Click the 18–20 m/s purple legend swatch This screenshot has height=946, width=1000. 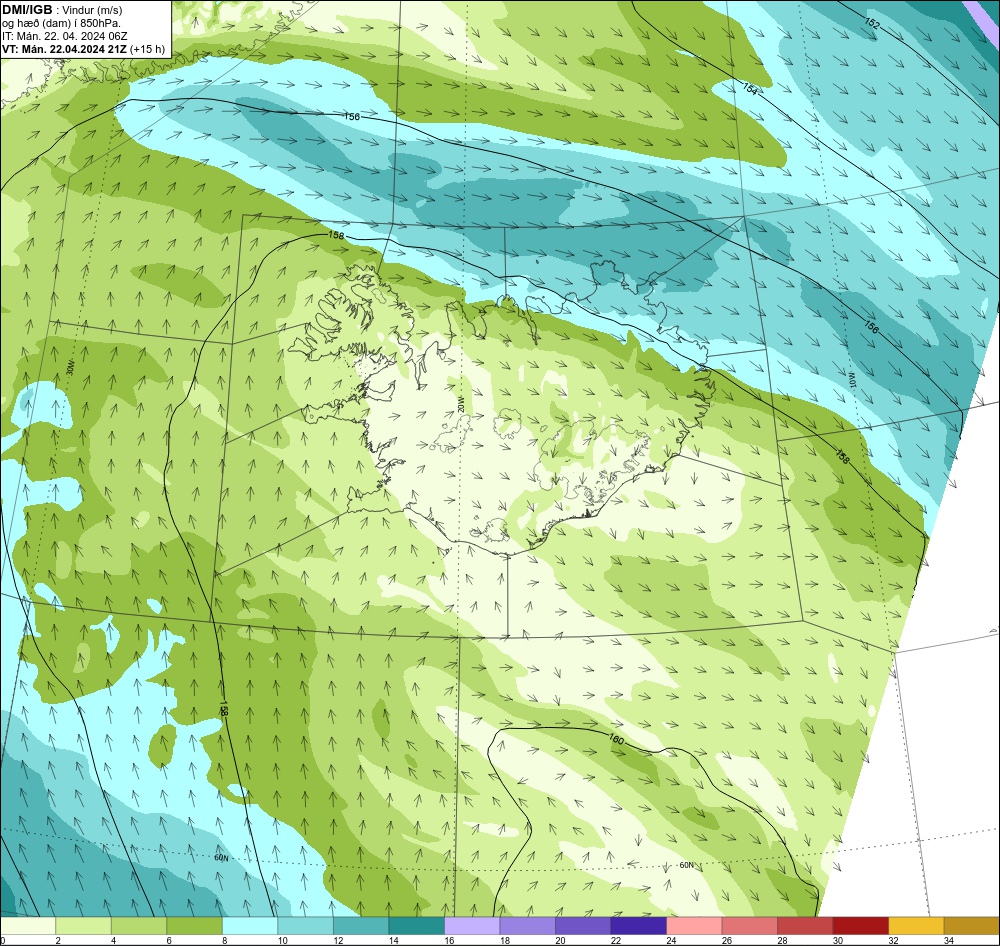coord(527,926)
